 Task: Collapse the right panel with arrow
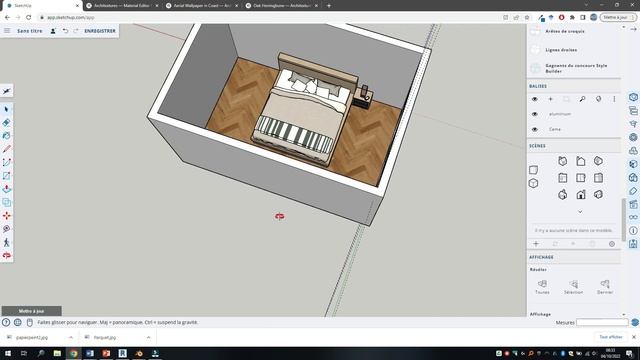pos(633,29)
